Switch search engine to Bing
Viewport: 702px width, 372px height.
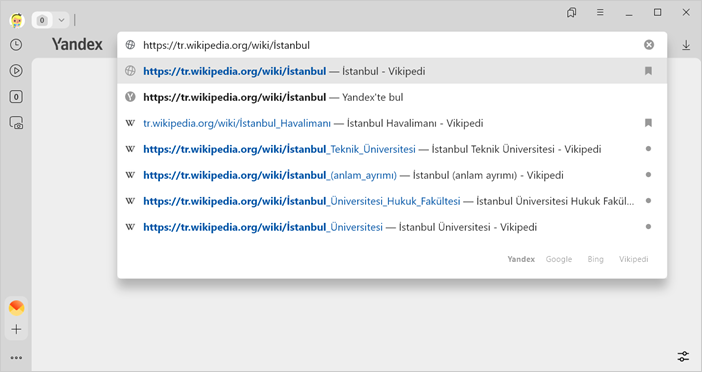point(595,259)
